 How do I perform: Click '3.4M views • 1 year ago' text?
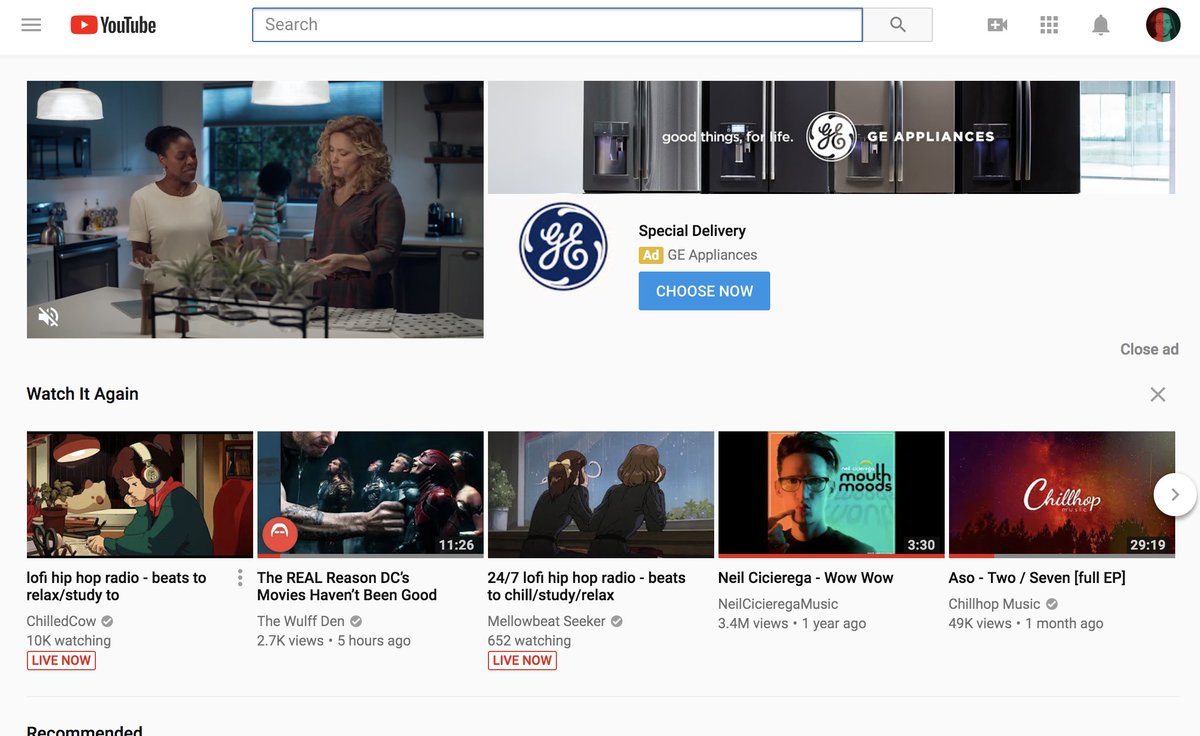[792, 623]
